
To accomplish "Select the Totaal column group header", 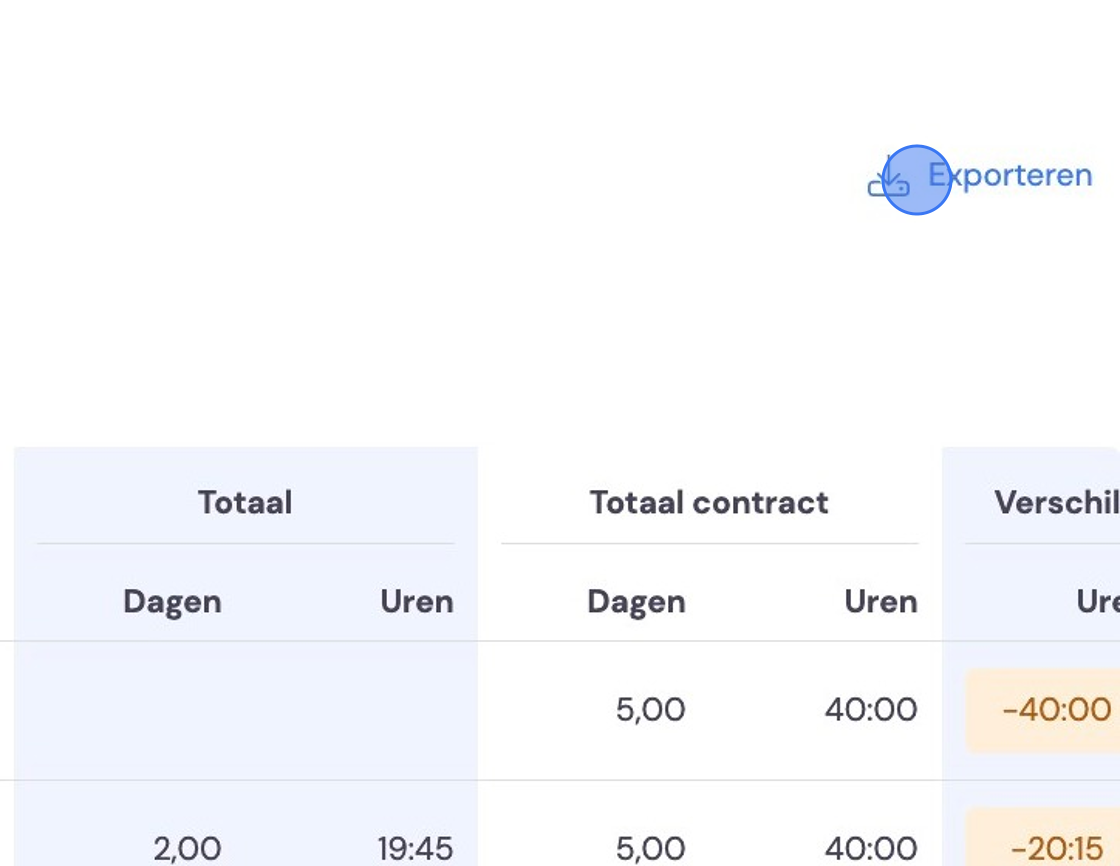I will point(245,502).
